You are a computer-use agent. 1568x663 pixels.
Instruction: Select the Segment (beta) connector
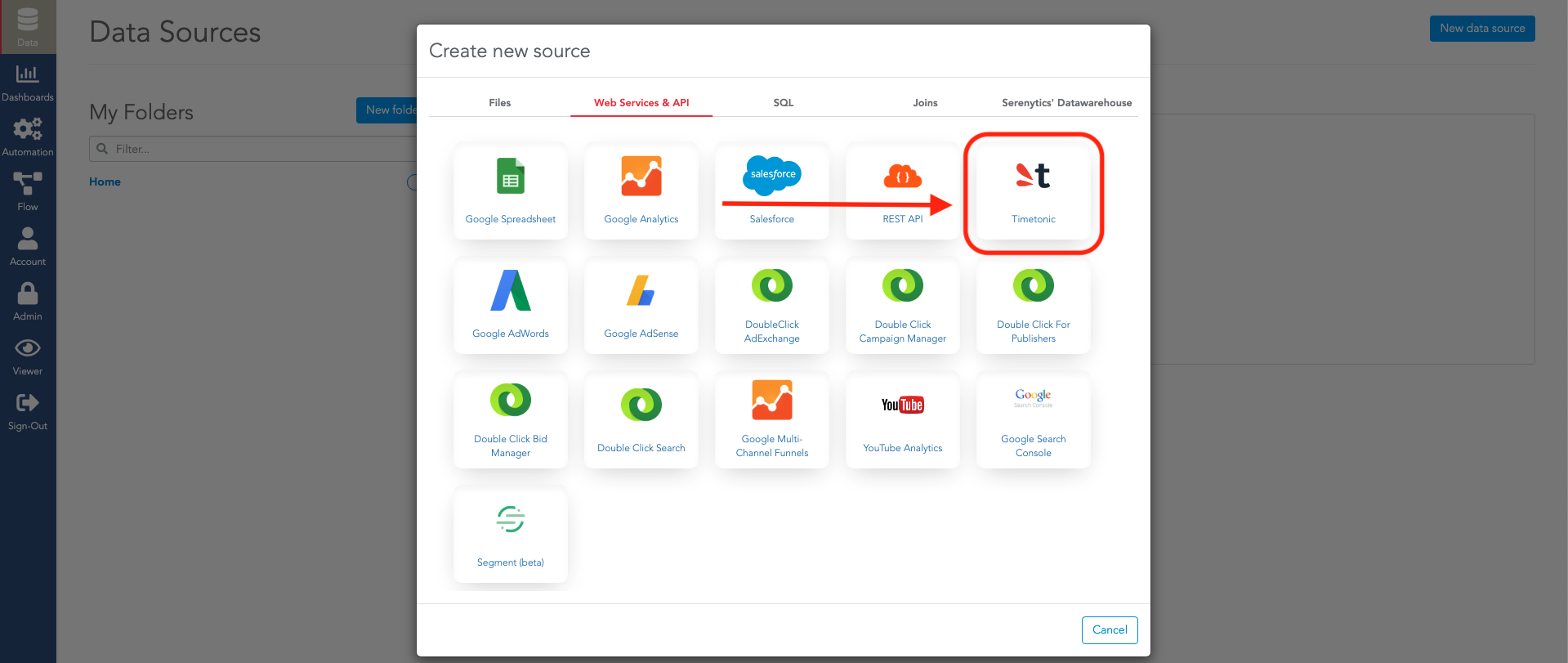click(x=511, y=535)
